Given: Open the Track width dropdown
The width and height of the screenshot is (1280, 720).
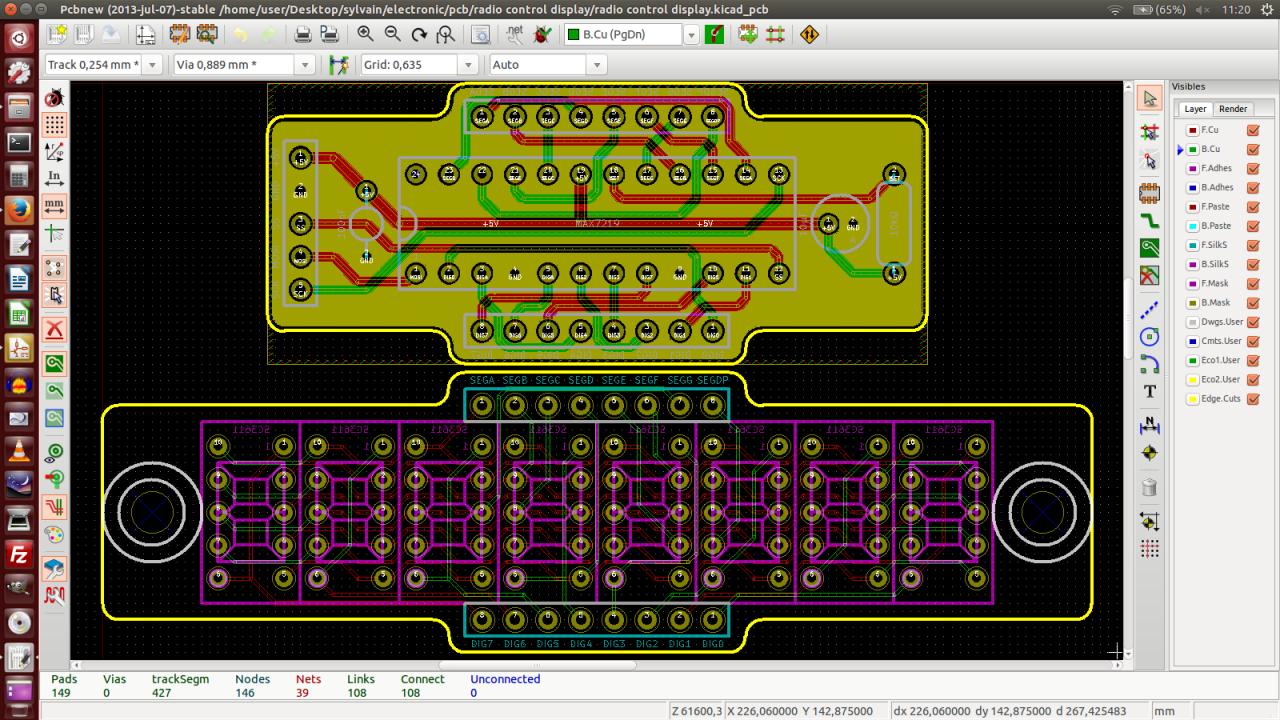Looking at the screenshot, I should pos(152,65).
